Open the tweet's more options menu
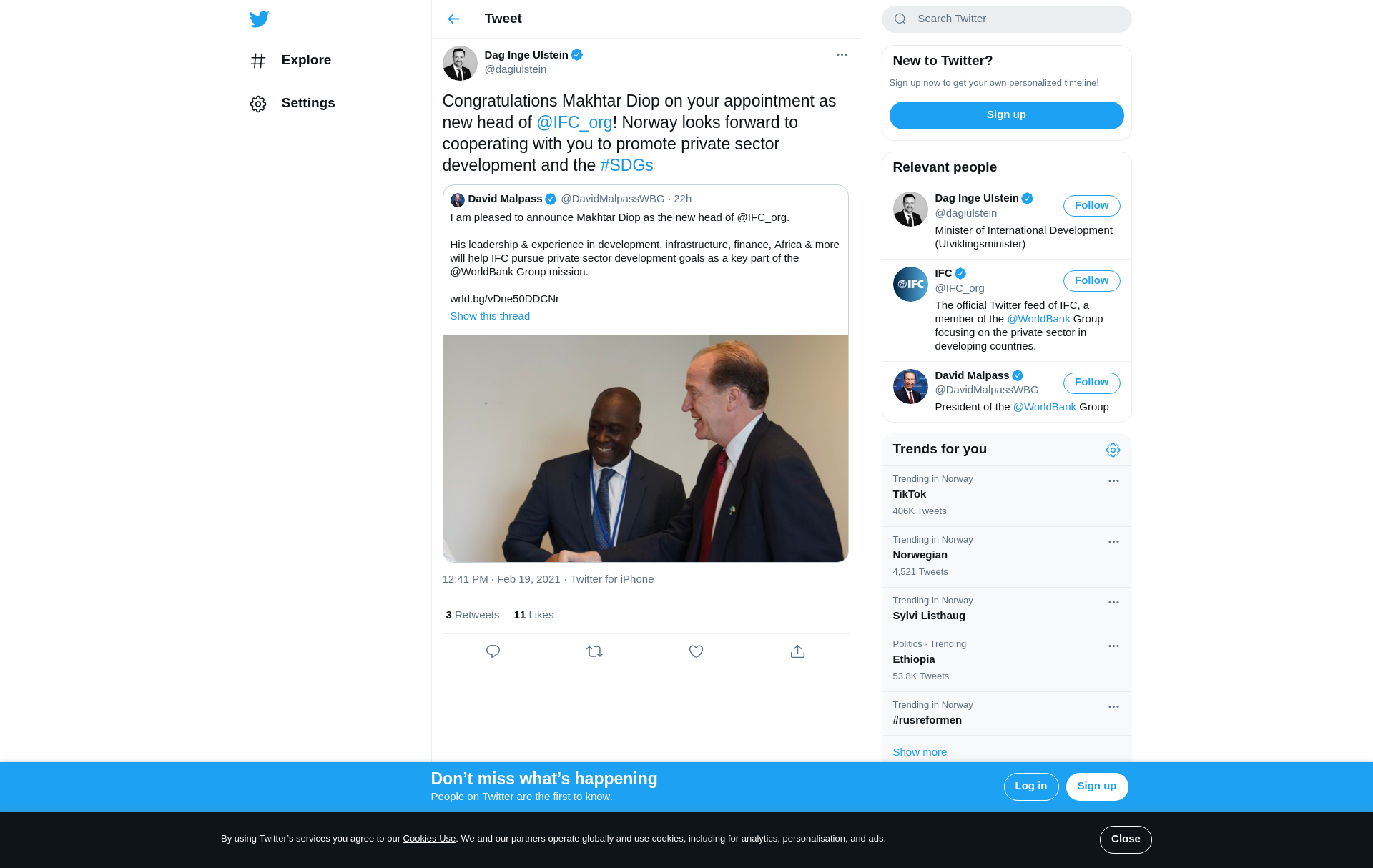 pyautogui.click(x=842, y=55)
